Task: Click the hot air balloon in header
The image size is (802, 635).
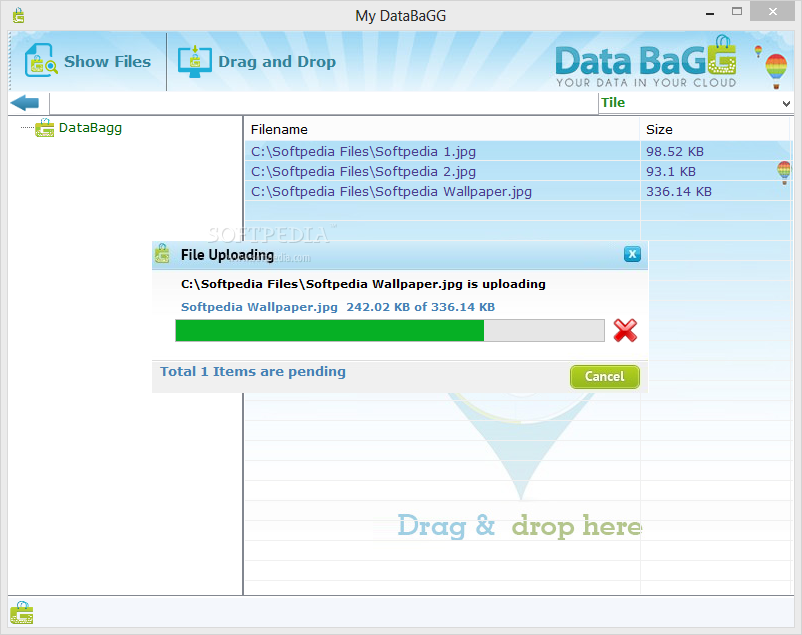Action: (x=775, y=71)
